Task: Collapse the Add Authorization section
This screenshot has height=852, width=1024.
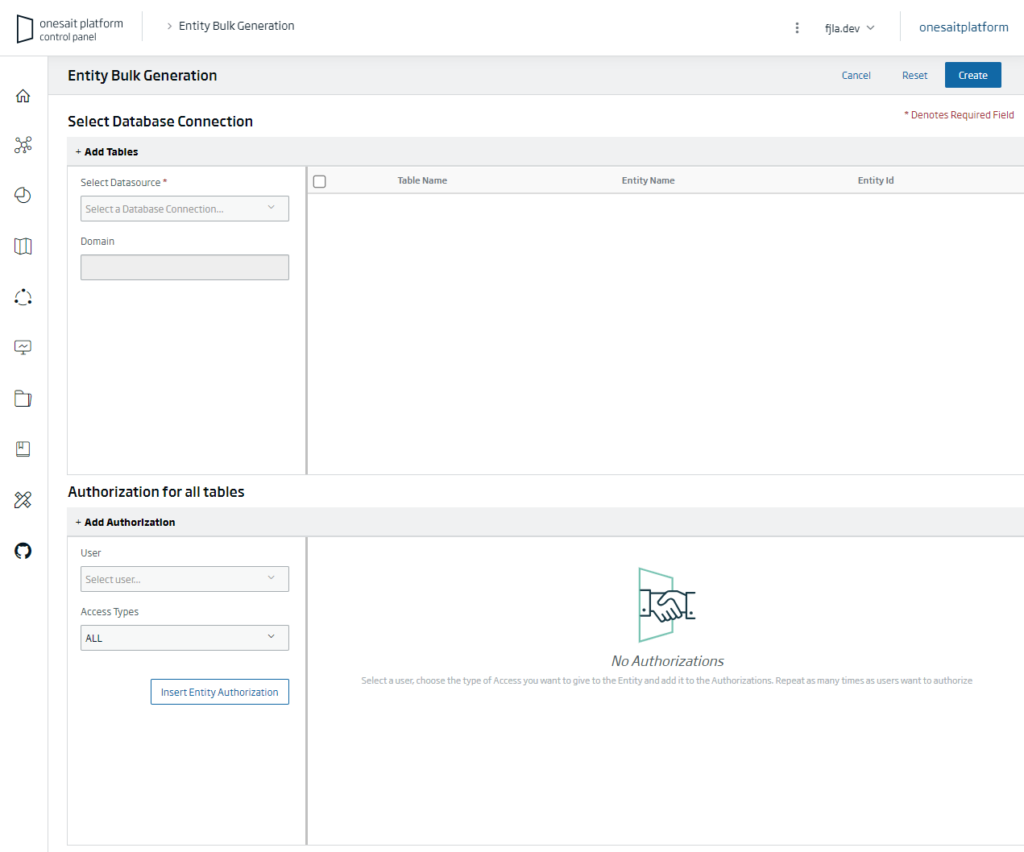Action: pos(125,522)
